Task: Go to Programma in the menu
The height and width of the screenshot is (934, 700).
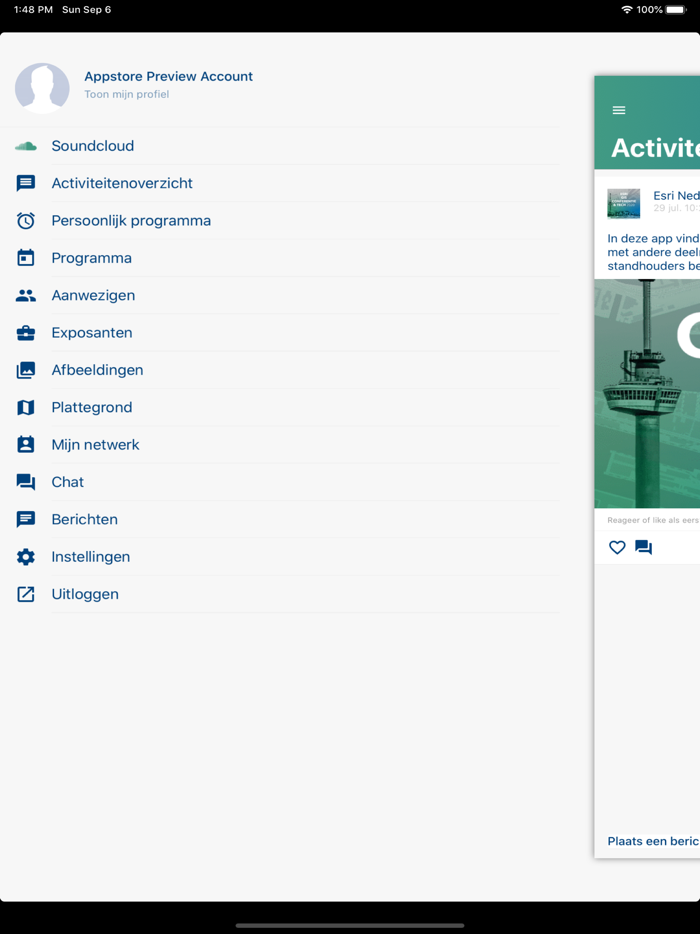Action: [x=92, y=258]
